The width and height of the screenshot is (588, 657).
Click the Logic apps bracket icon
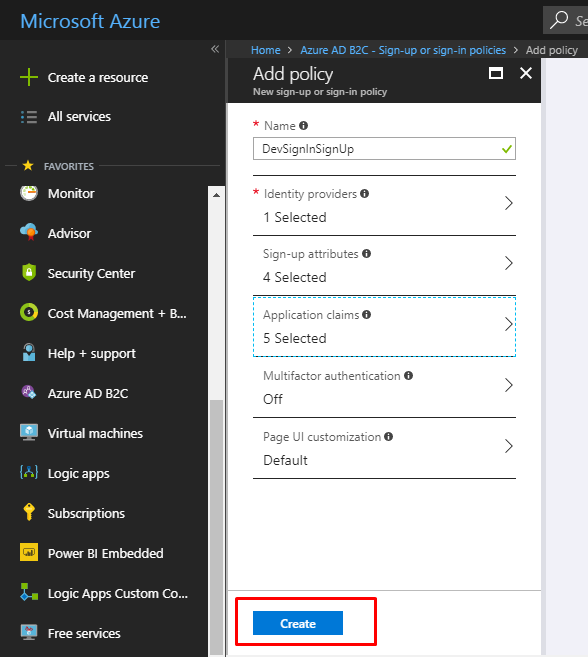click(x=29, y=472)
